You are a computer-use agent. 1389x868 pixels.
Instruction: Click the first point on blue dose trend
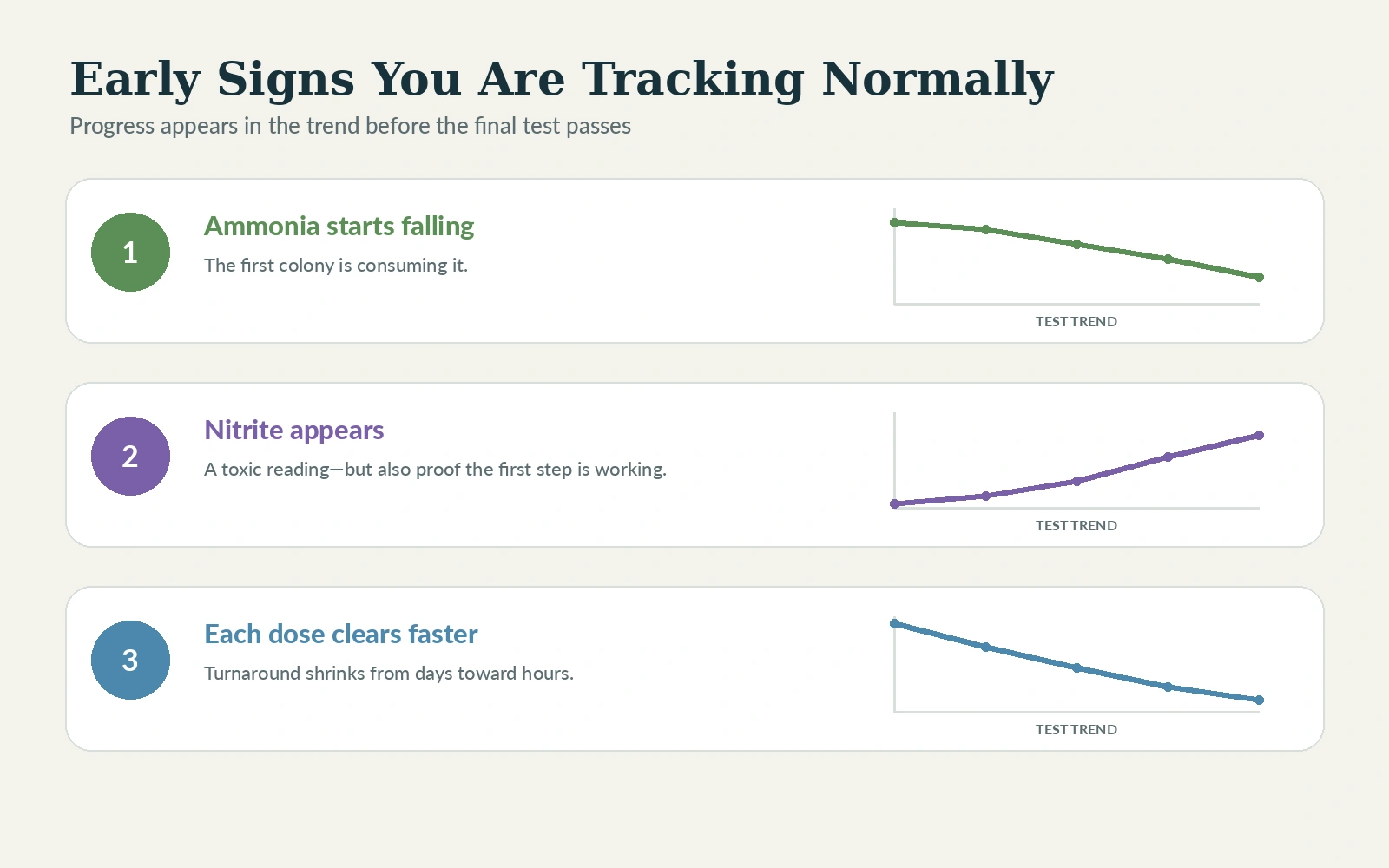pyautogui.click(x=894, y=624)
